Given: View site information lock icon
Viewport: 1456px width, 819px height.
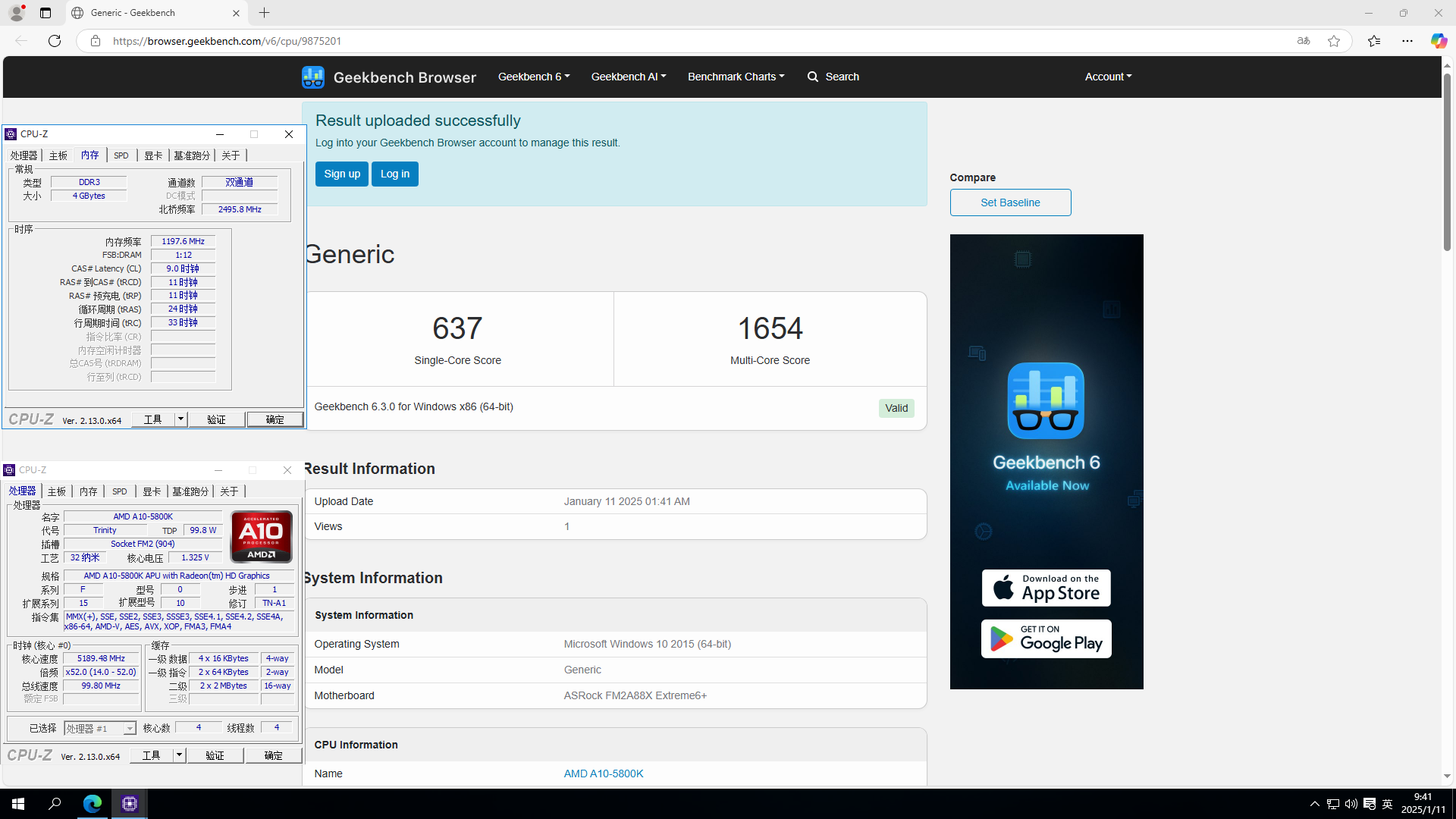Looking at the screenshot, I should click(96, 41).
